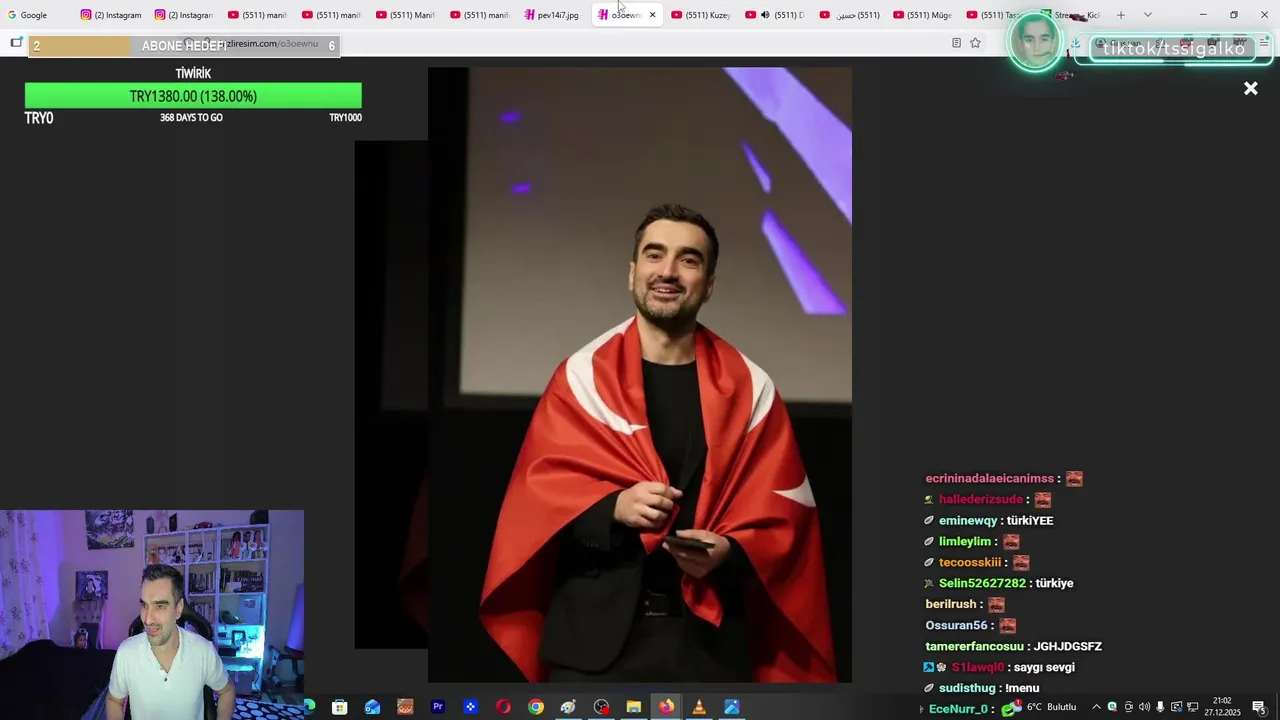The height and width of the screenshot is (720, 1280).
Task: Bookmark this page with the star
Action: (975, 43)
